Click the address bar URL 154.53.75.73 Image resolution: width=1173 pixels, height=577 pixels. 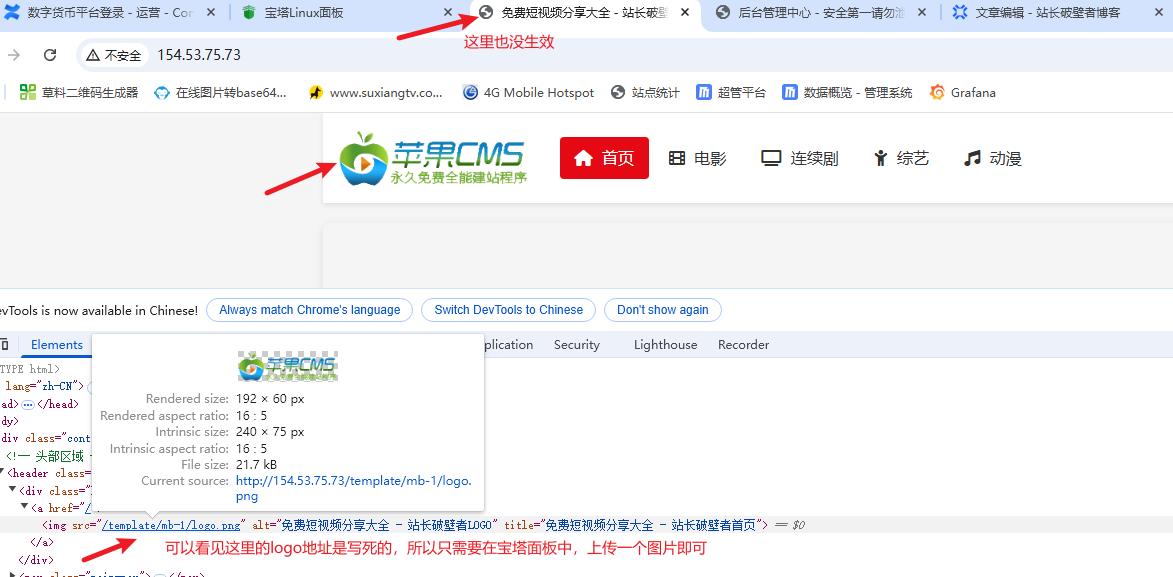199,55
